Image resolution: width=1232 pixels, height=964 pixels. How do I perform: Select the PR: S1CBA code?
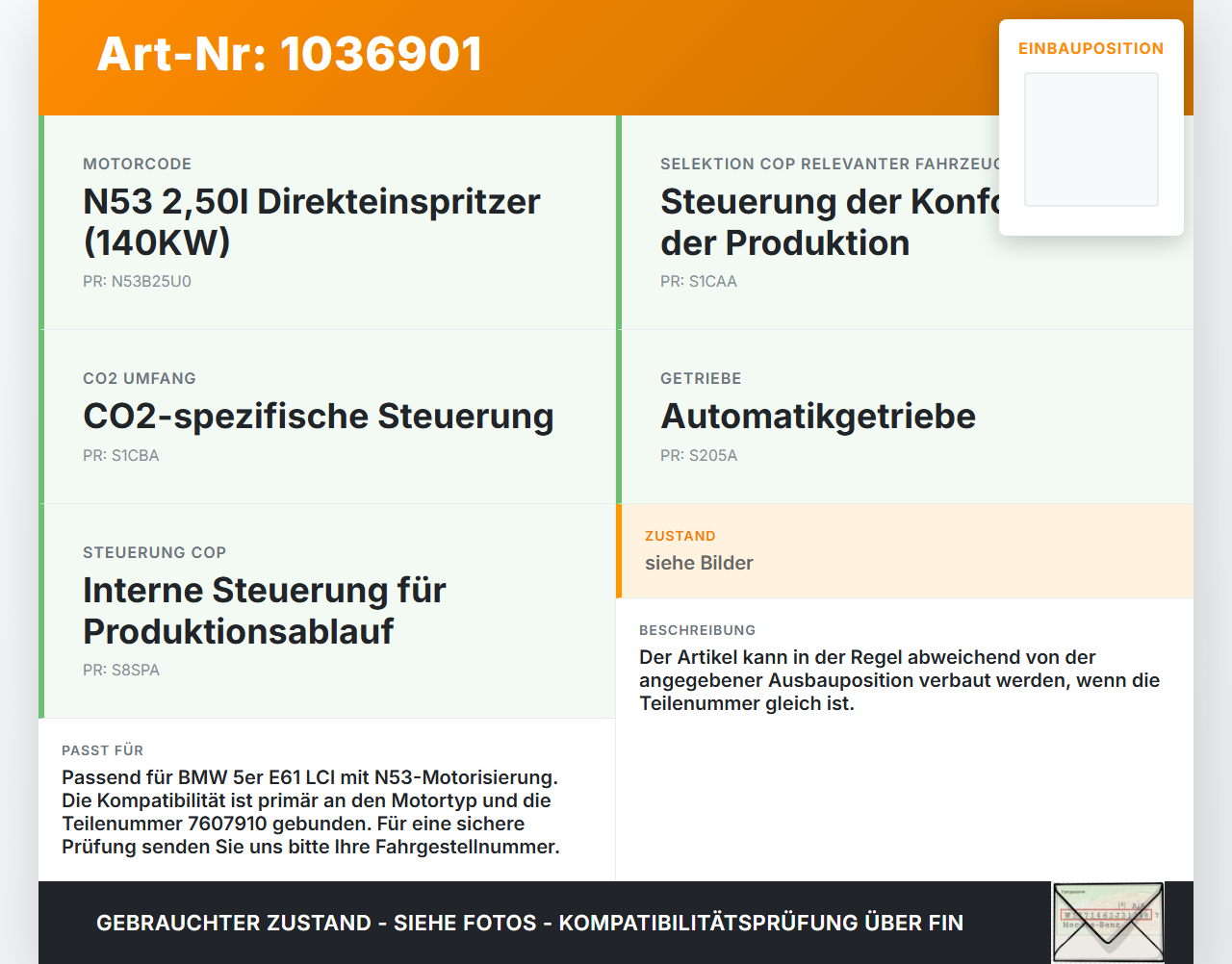click(120, 456)
